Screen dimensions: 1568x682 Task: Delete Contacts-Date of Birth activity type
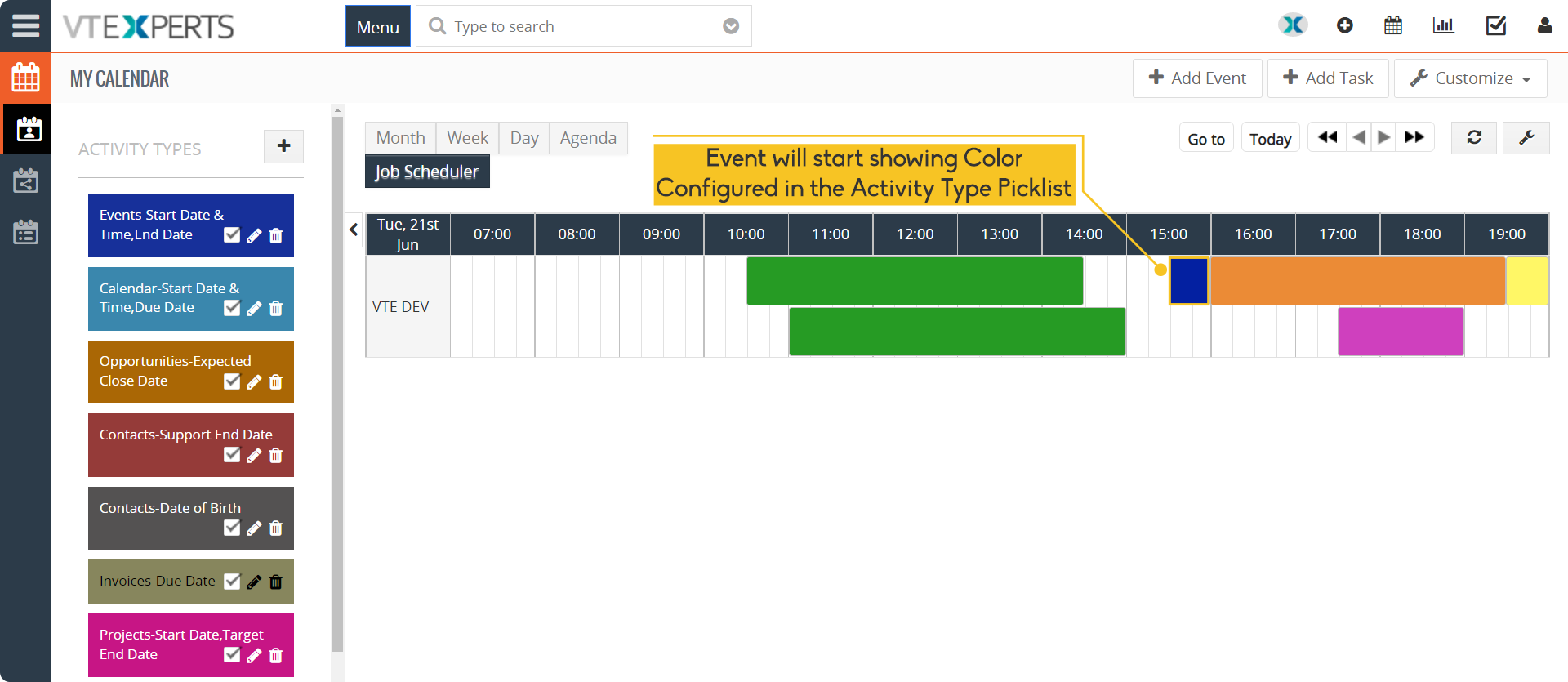(x=276, y=528)
